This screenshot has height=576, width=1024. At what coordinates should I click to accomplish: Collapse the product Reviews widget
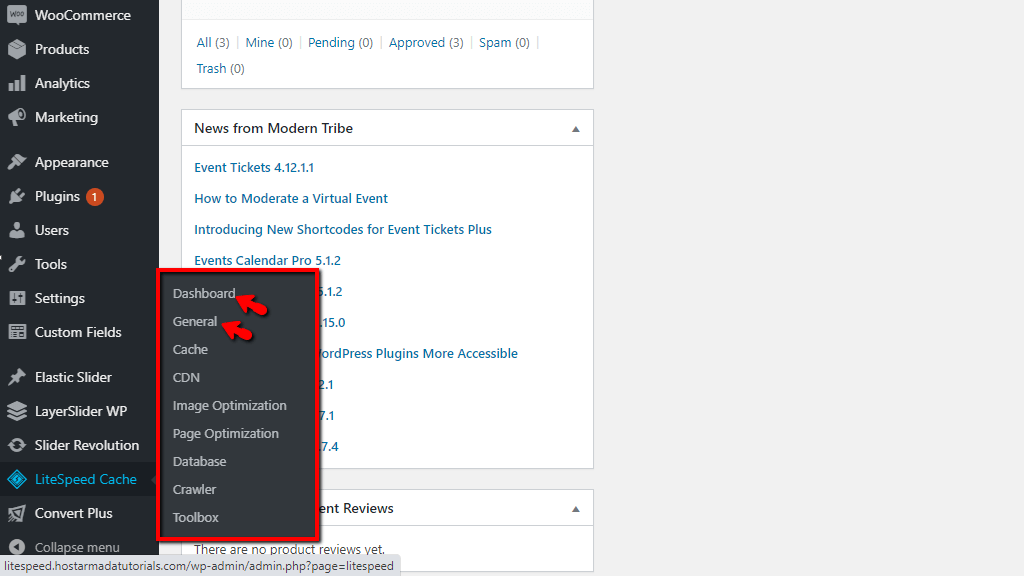coord(575,509)
